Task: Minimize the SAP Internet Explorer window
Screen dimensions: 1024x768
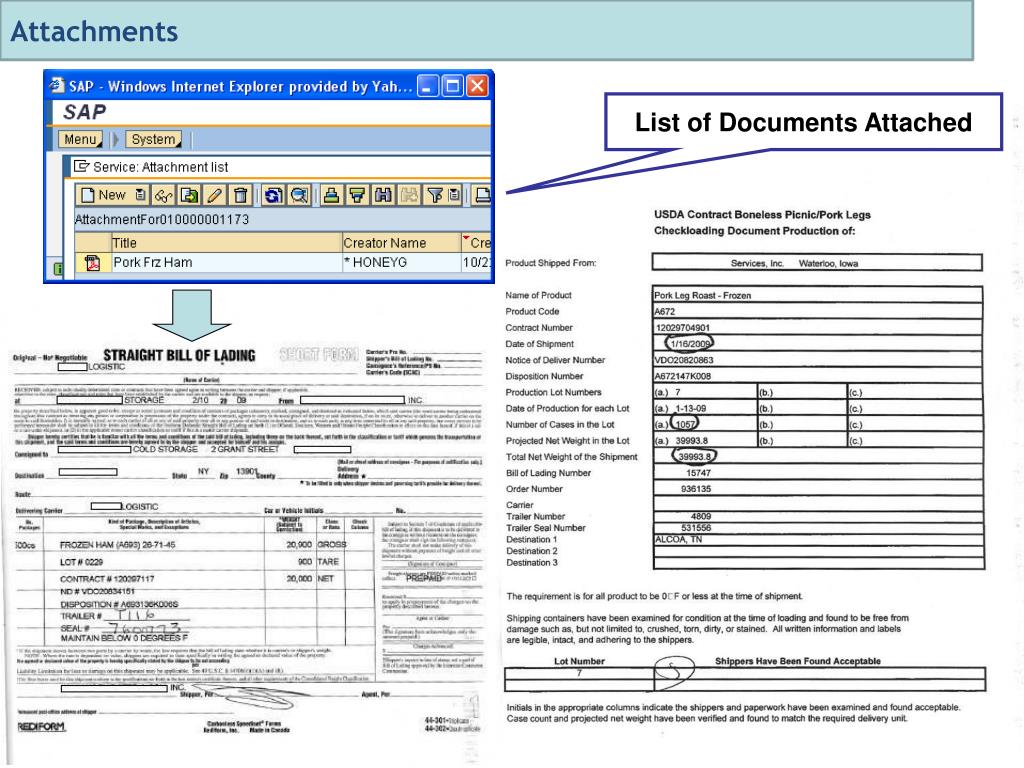Action: click(x=427, y=86)
